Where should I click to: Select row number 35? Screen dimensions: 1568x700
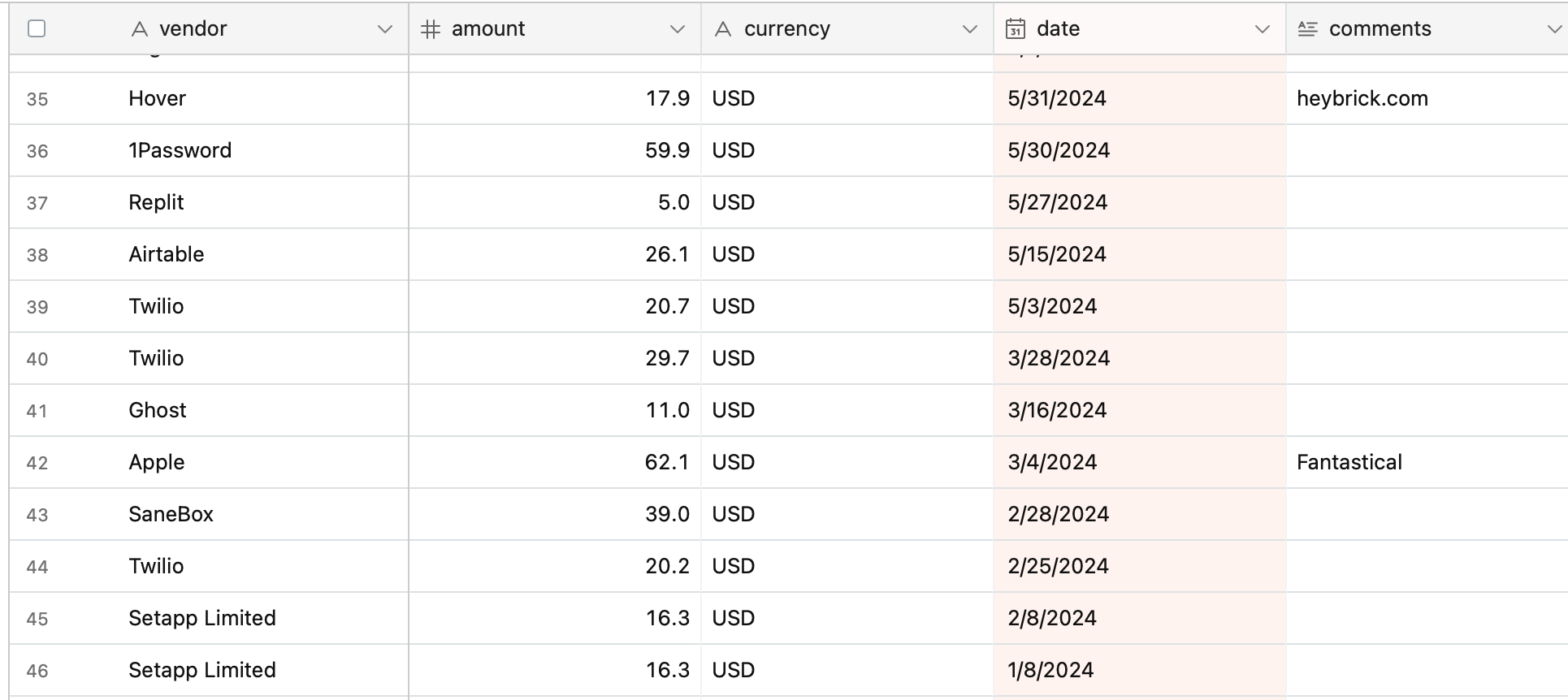37,99
